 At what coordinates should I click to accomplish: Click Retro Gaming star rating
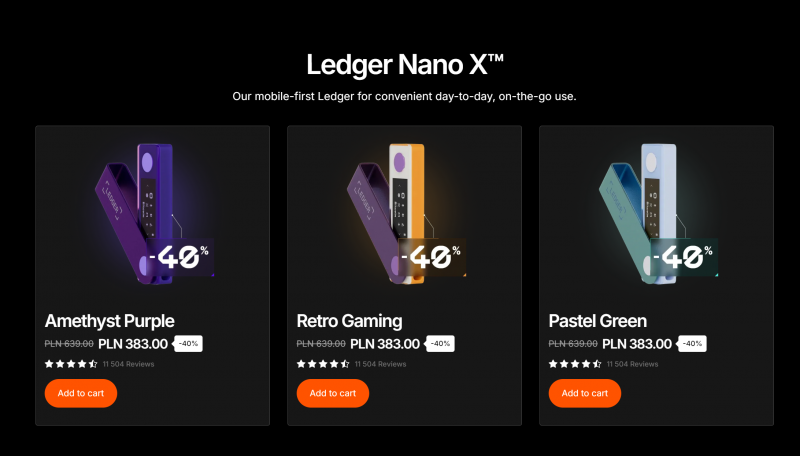[x=323, y=364]
